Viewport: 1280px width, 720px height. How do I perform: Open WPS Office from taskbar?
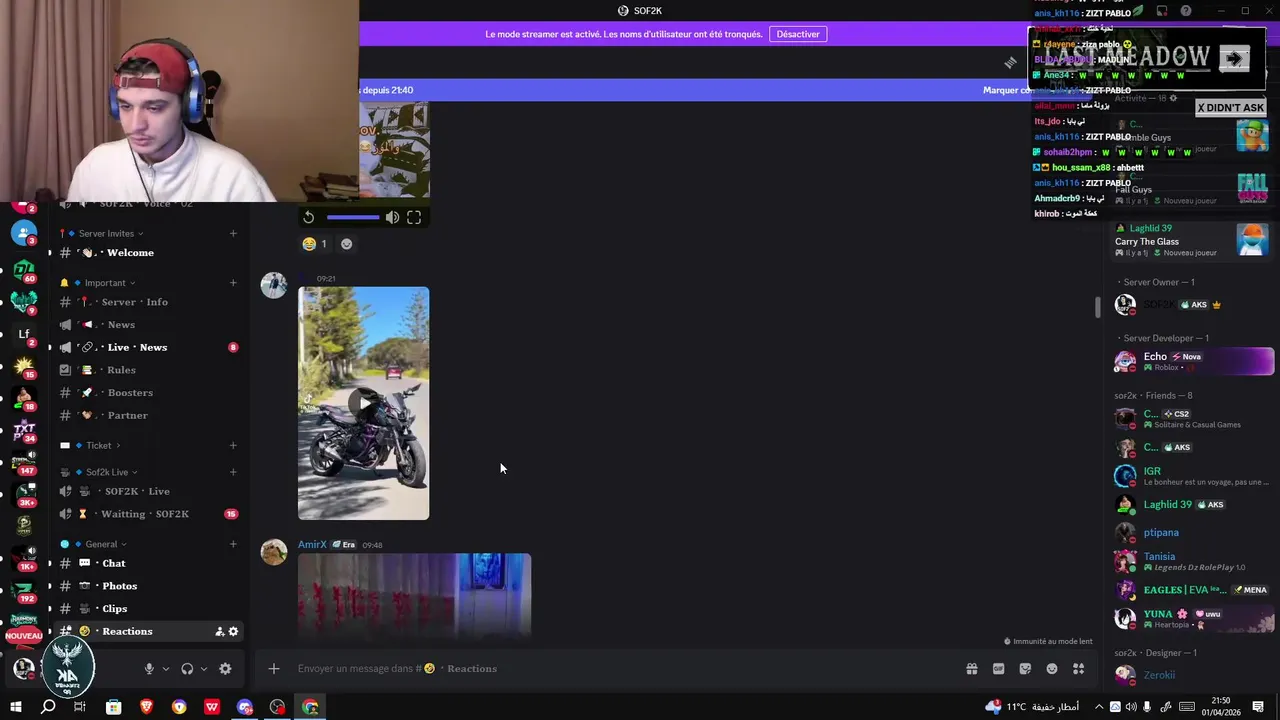(x=212, y=707)
